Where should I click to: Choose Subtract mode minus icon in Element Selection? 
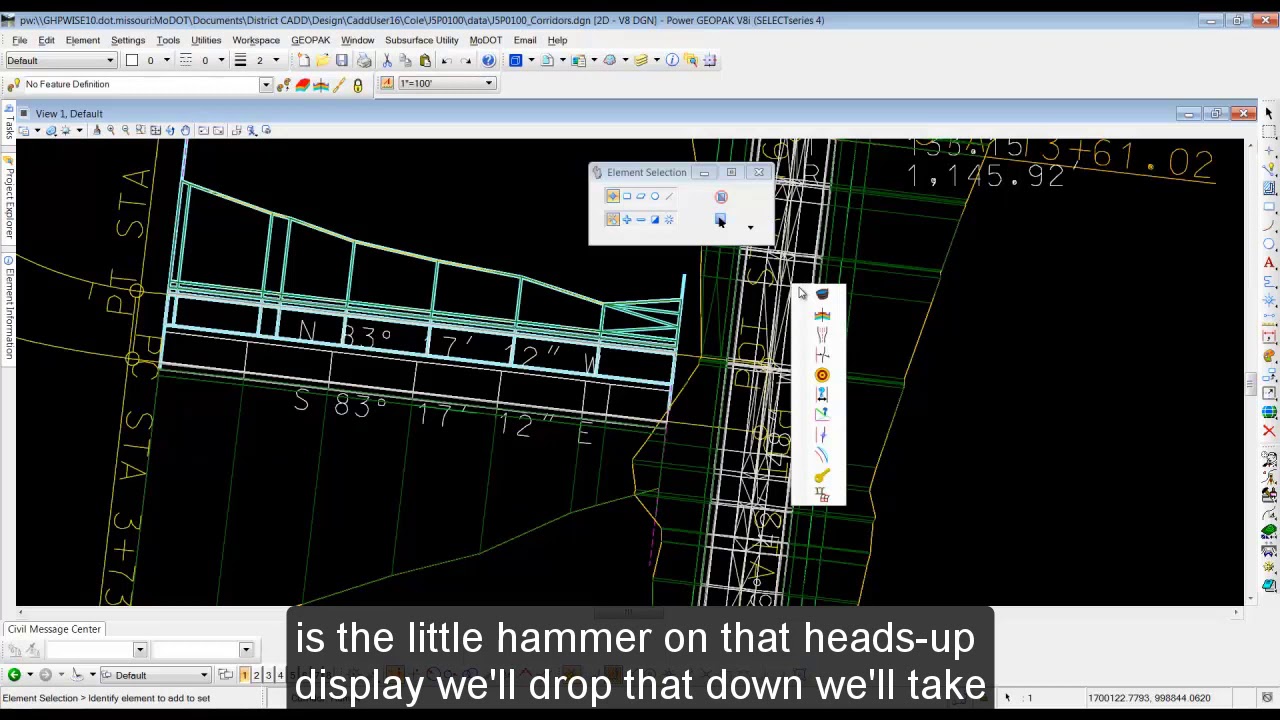(641, 220)
